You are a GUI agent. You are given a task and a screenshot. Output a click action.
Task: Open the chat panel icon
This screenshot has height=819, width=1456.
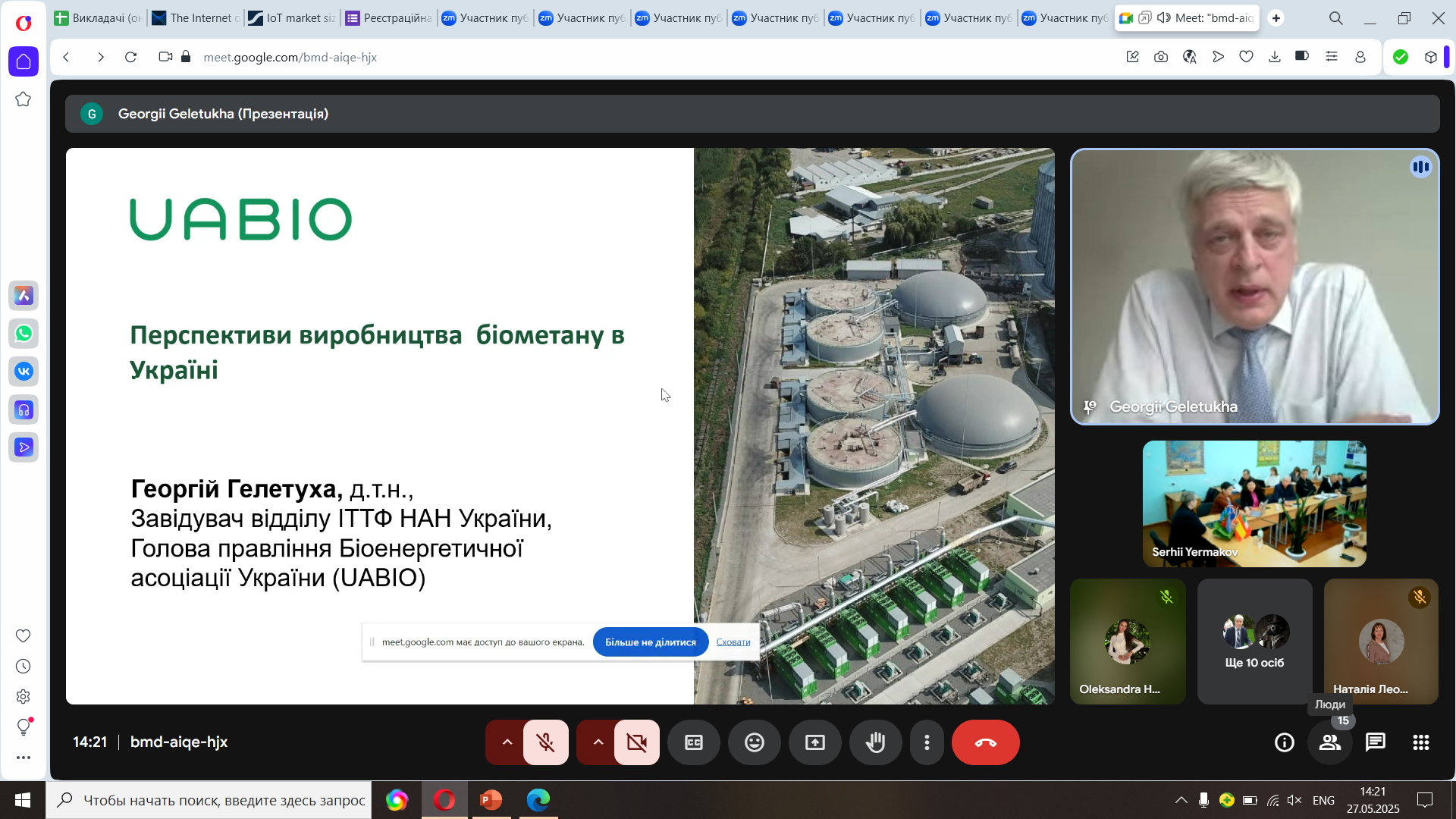point(1375,742)
